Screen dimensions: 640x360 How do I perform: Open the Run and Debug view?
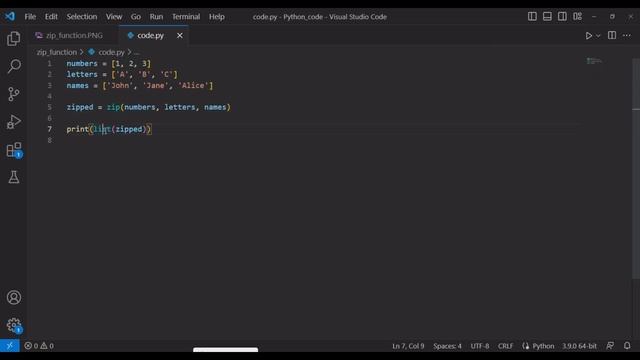(x=13, y=122)
